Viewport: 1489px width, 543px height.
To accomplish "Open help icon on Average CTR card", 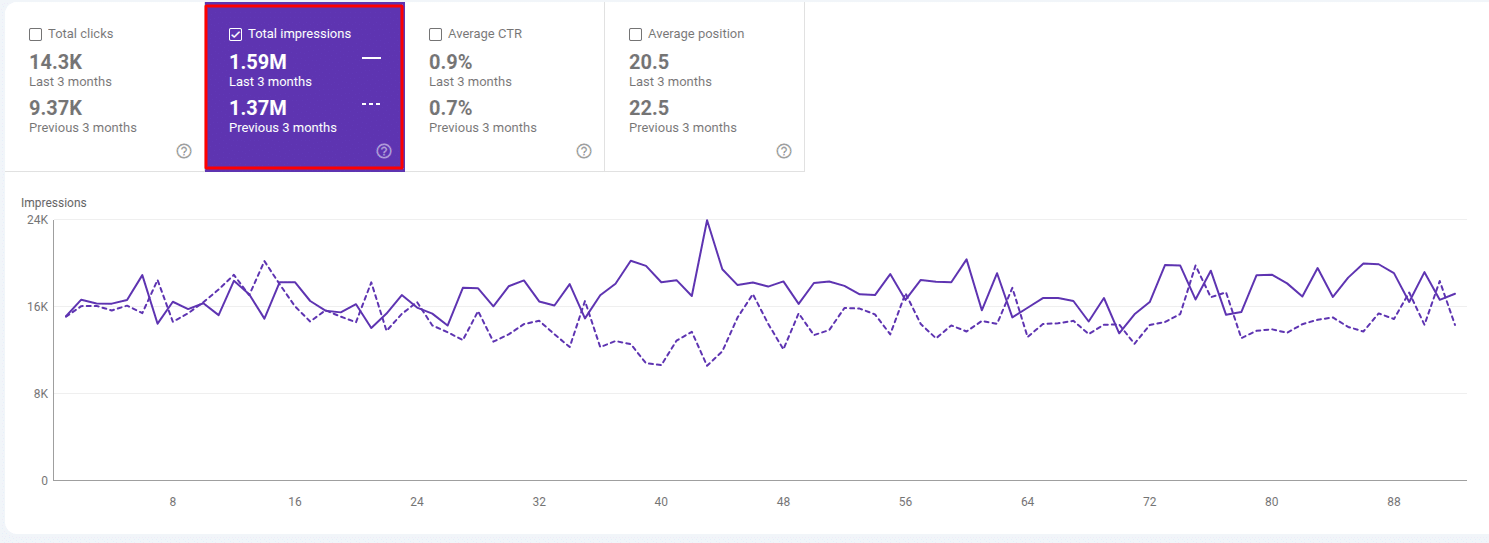I will pyautogui.click(x=584, y=151).
